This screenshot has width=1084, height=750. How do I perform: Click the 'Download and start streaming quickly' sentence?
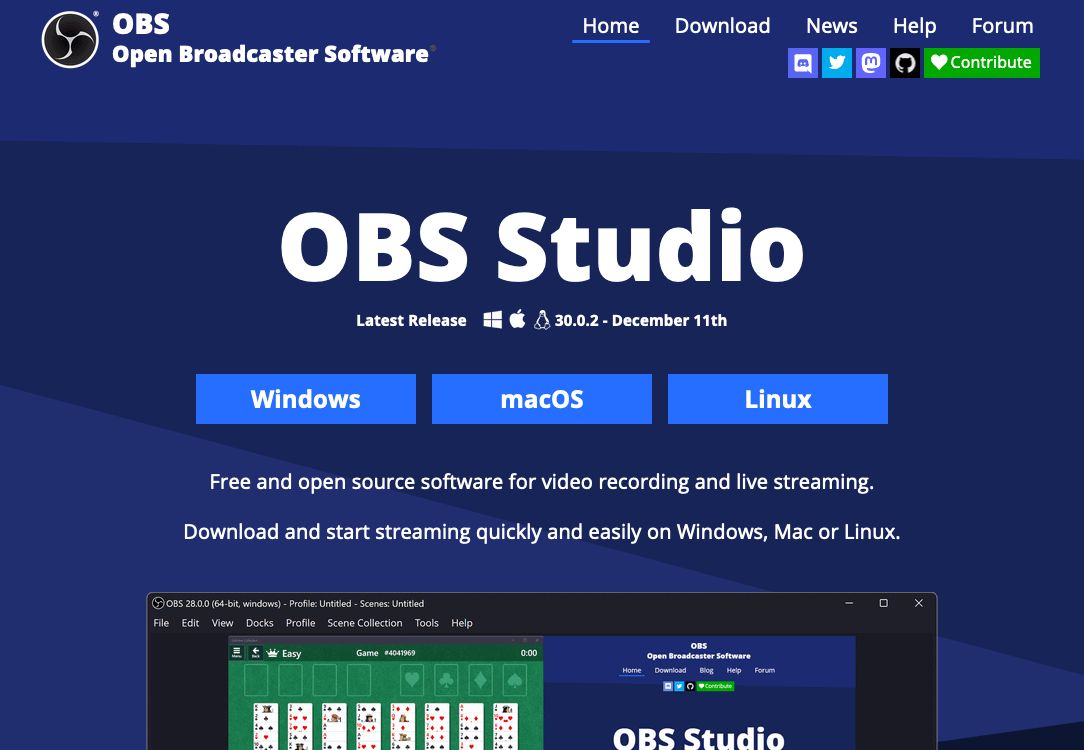(x=542, y=532)
